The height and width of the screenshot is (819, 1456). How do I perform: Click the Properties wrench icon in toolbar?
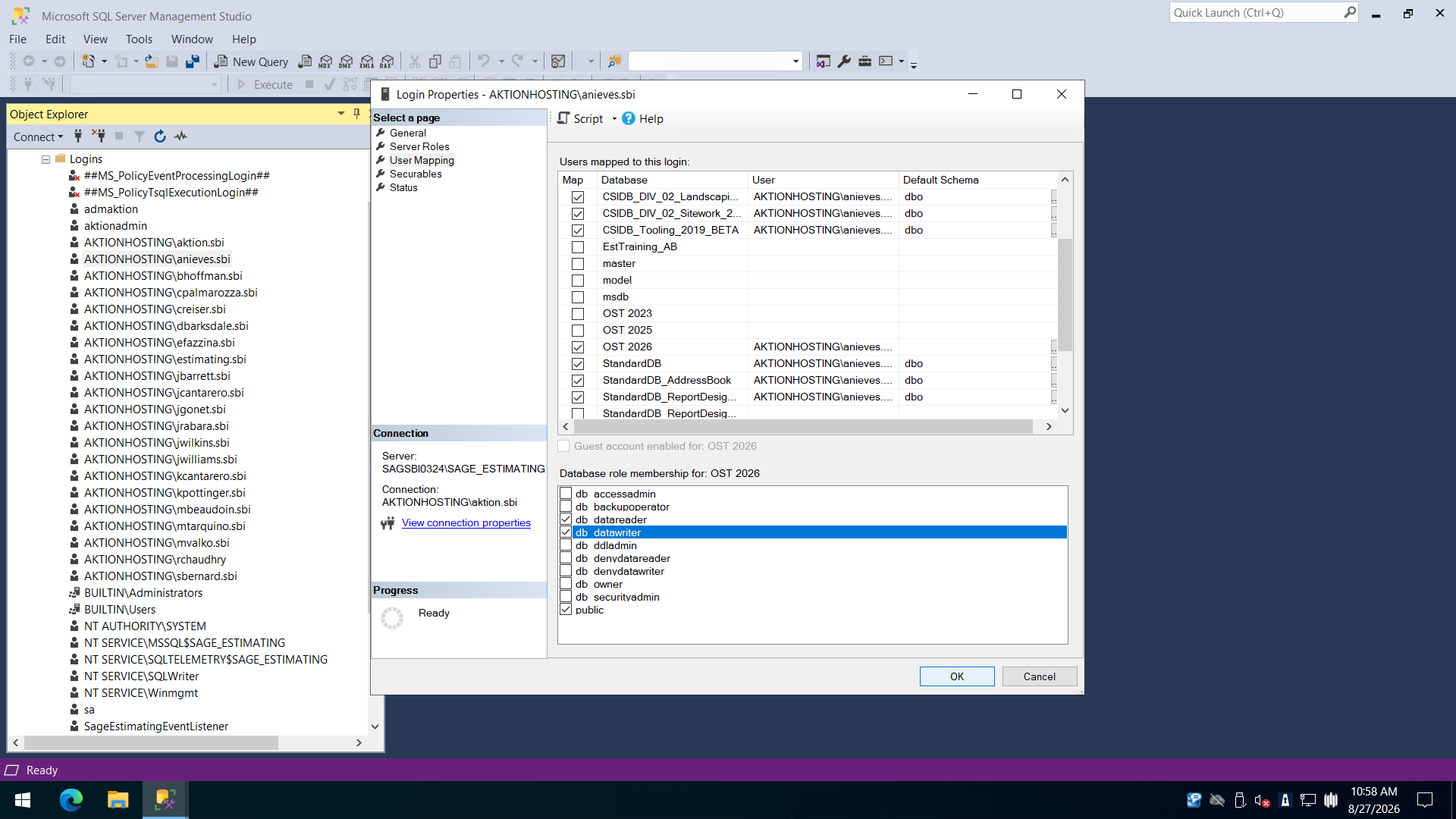click(844, 61)
